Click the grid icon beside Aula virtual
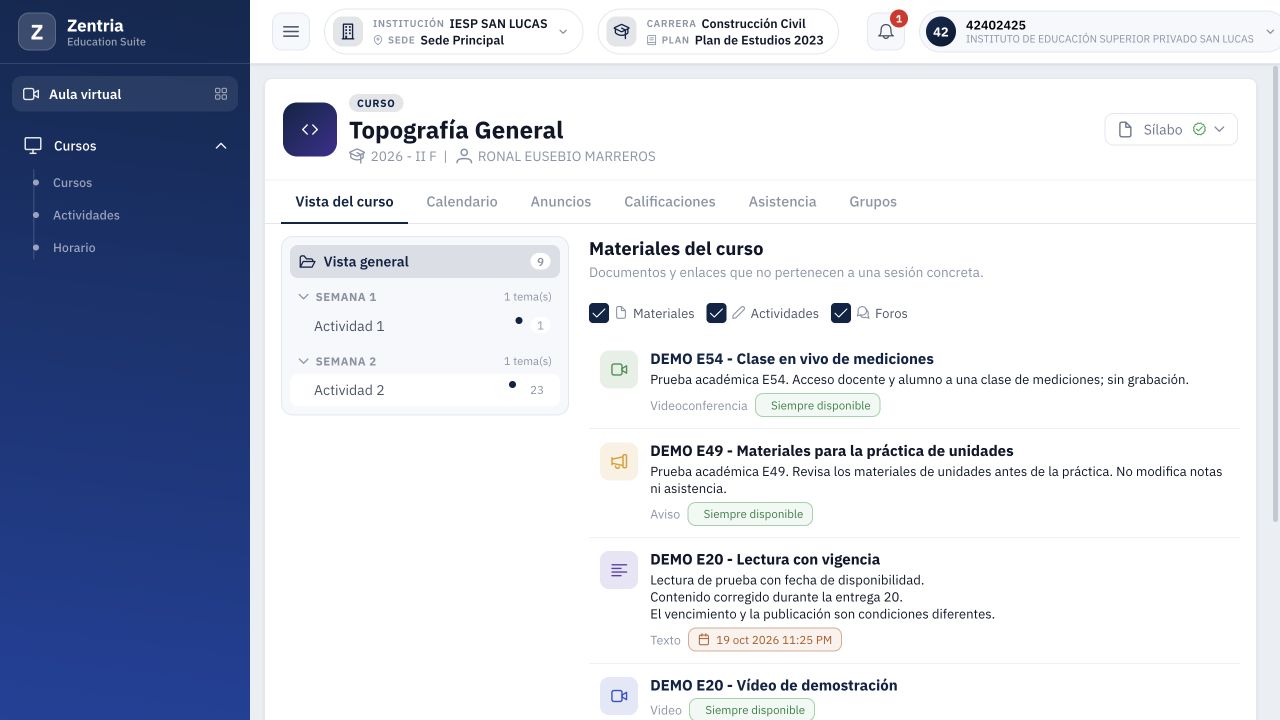1280x720 pixels. tap(221, 94)
